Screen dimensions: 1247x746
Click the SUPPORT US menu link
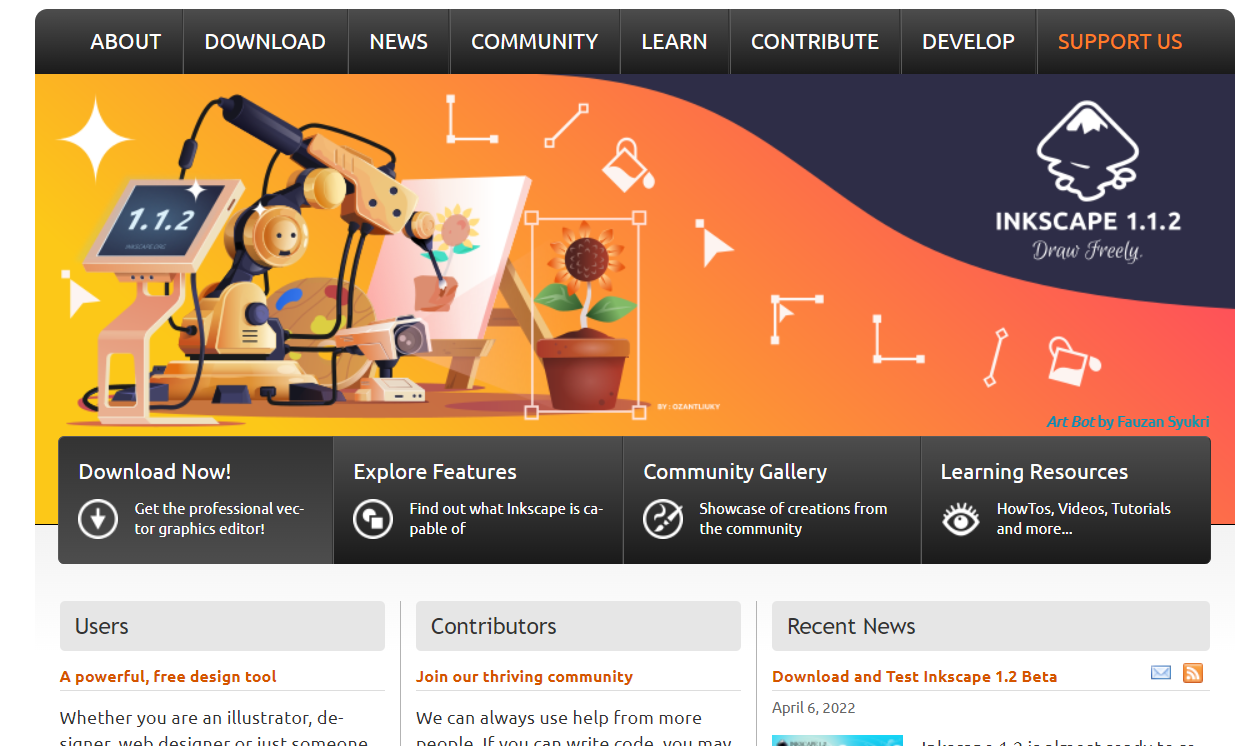tap(1120, 42)
